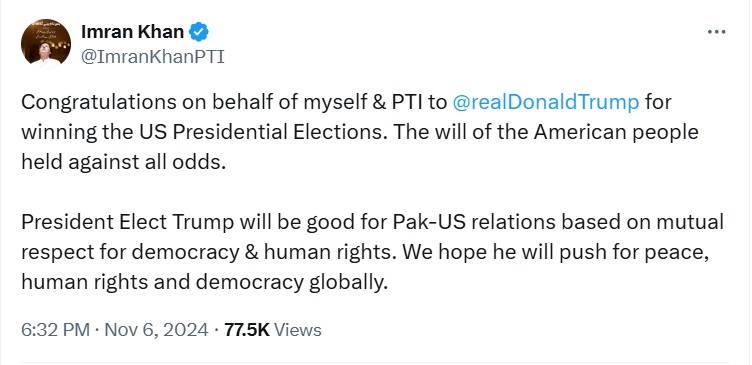Open the three-dot more options menu
The image size is (752, 365).
click(717, 32)
